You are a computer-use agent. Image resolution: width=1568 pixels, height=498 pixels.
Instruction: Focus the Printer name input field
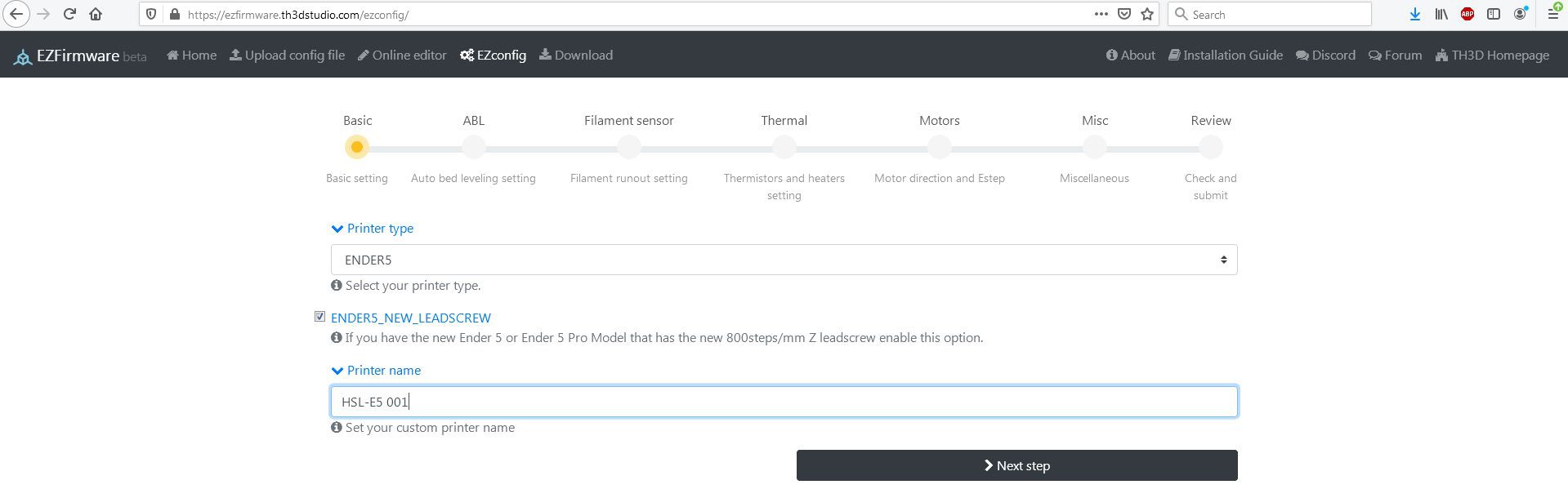(x=784, y=402)
